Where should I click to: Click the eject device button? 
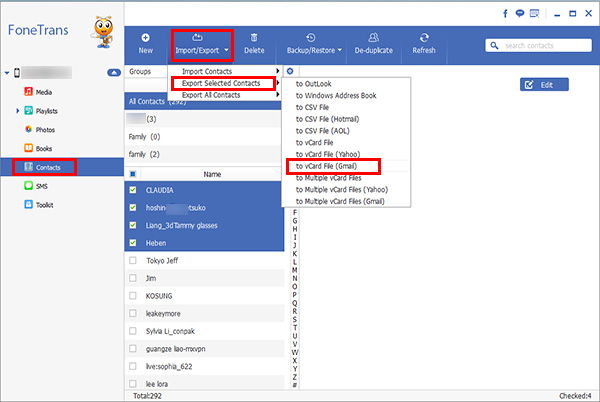[x=114, y=72]
